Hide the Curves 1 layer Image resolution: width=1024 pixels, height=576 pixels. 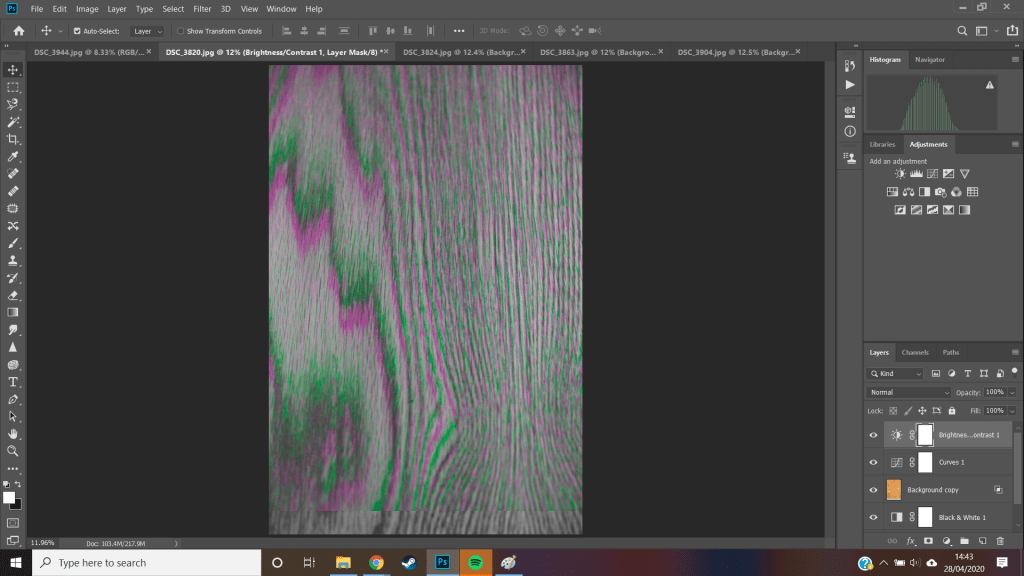pos(873,463)
